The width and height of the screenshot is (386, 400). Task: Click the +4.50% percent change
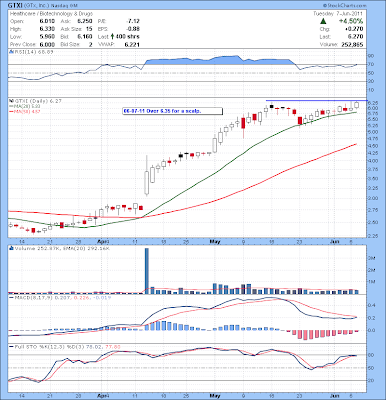pyautogui.click(x=351, y=21)
